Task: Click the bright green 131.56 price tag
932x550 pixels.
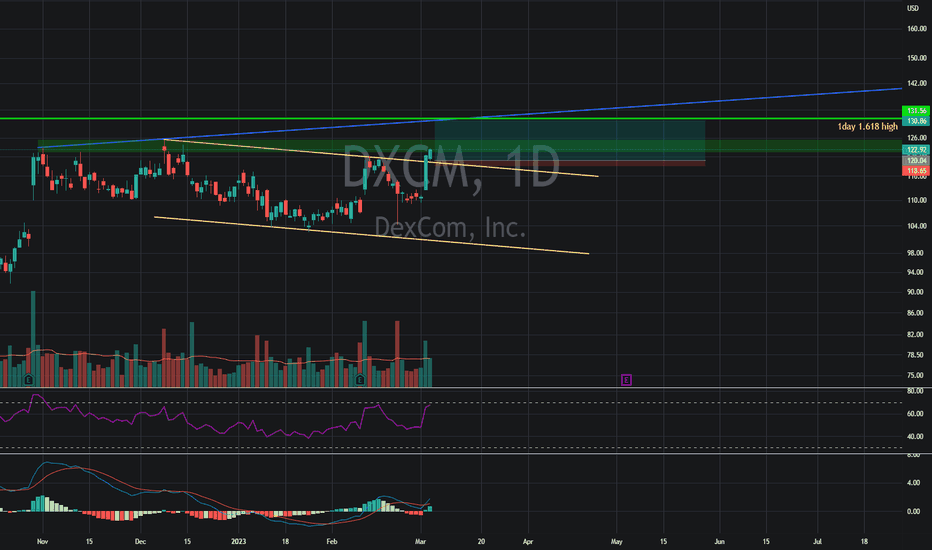Action: [x=917, y=111]
